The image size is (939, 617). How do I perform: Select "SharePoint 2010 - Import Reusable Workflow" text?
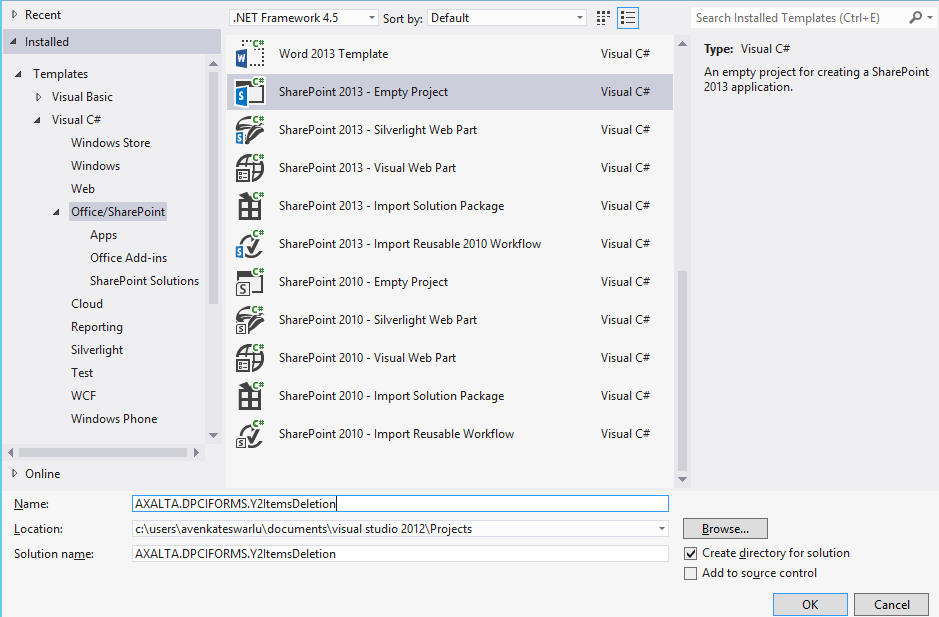click(x=396, y=434)
